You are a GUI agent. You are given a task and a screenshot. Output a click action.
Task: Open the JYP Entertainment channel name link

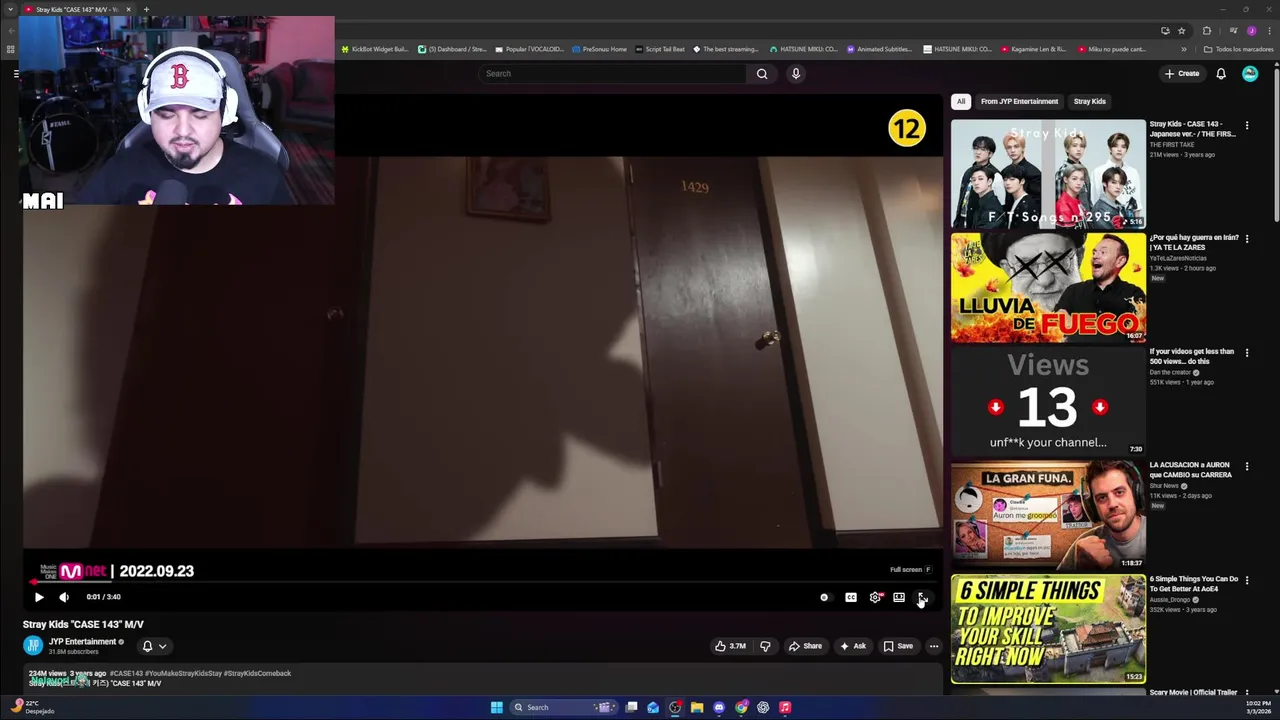83,642
